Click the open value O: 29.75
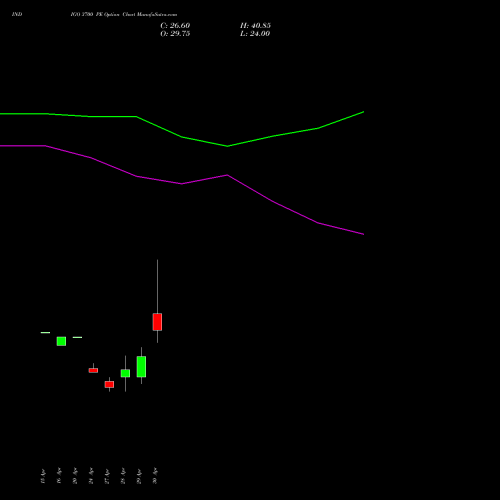 tap(175, 34)
